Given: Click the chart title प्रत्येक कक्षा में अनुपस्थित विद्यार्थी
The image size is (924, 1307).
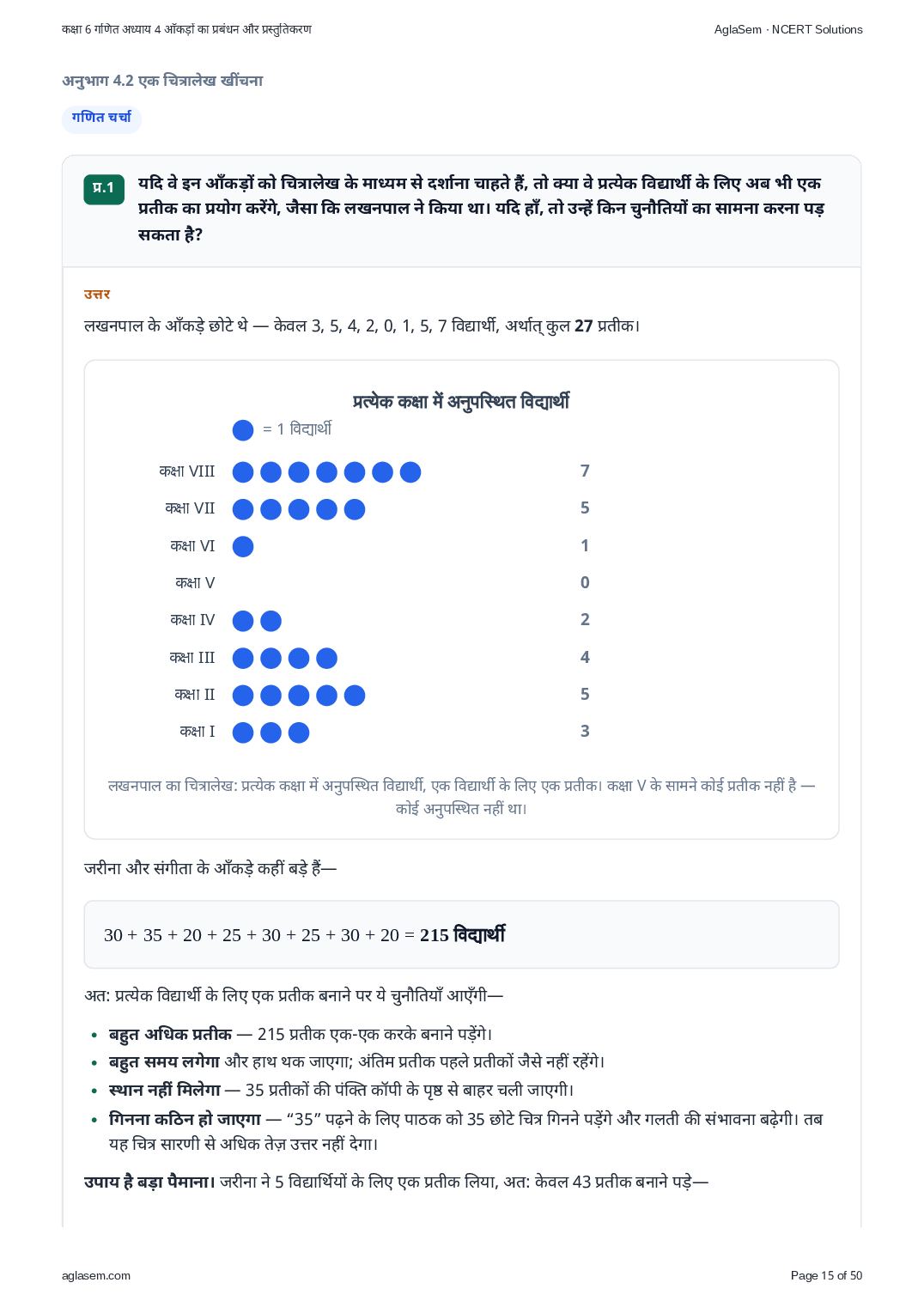Looking at the screenshot, I should 461,401.
